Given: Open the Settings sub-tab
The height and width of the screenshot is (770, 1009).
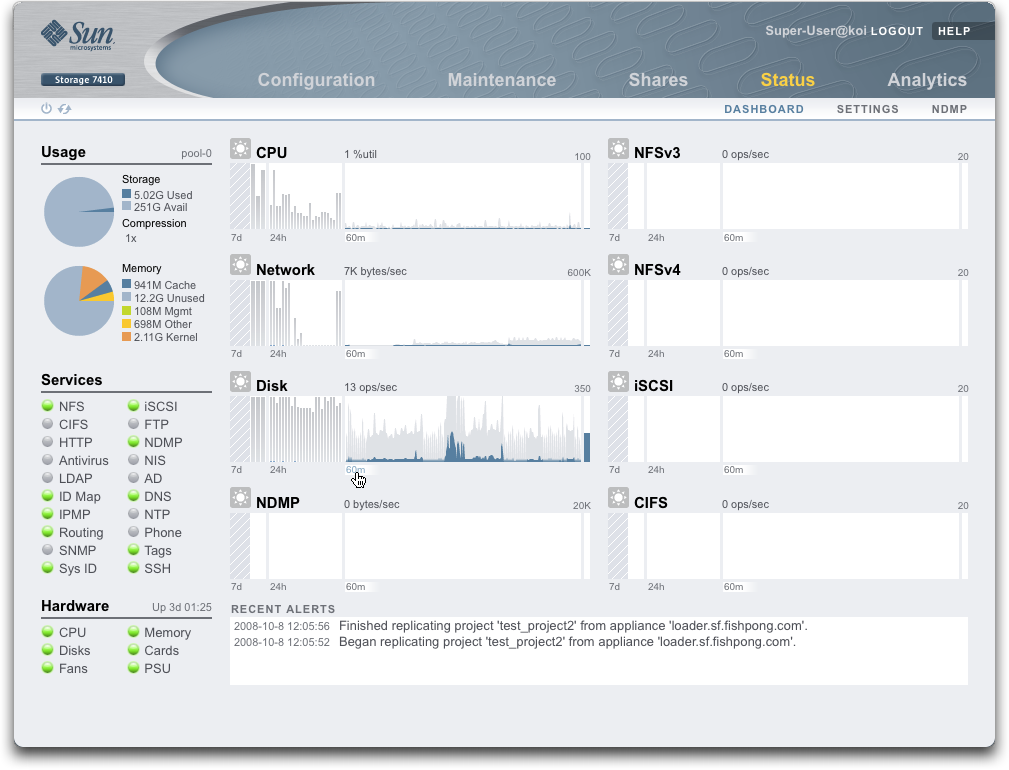Looking at the screenshot, I should pyautogui.click(x=867, y=109).
